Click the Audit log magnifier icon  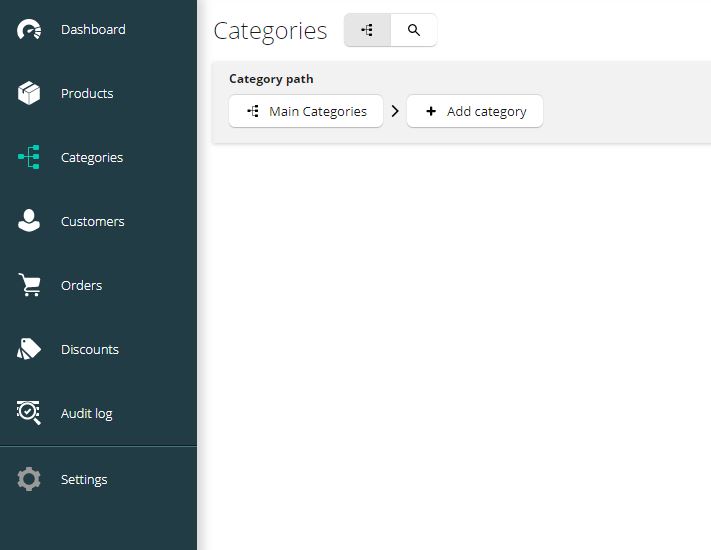[29, 413]
